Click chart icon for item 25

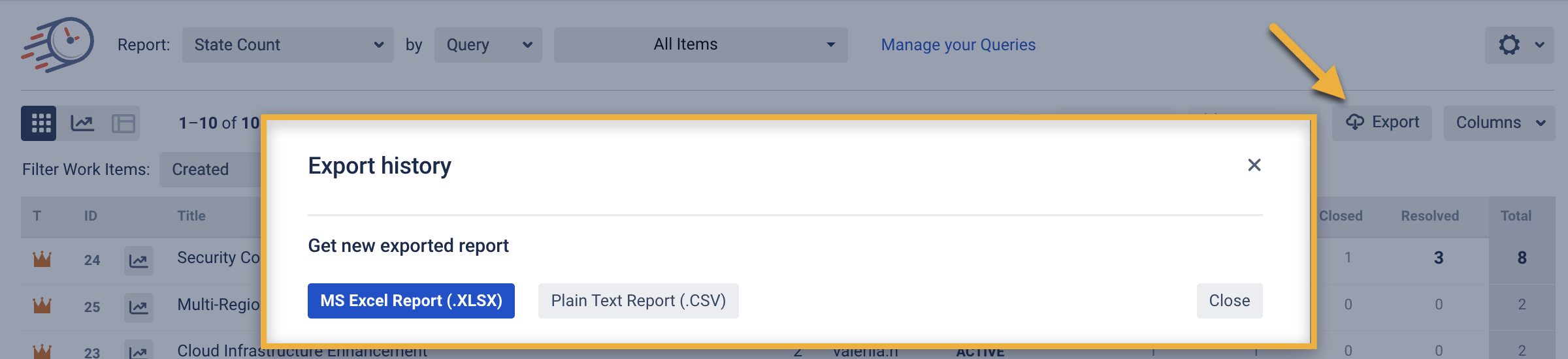[x=139, y=307]
